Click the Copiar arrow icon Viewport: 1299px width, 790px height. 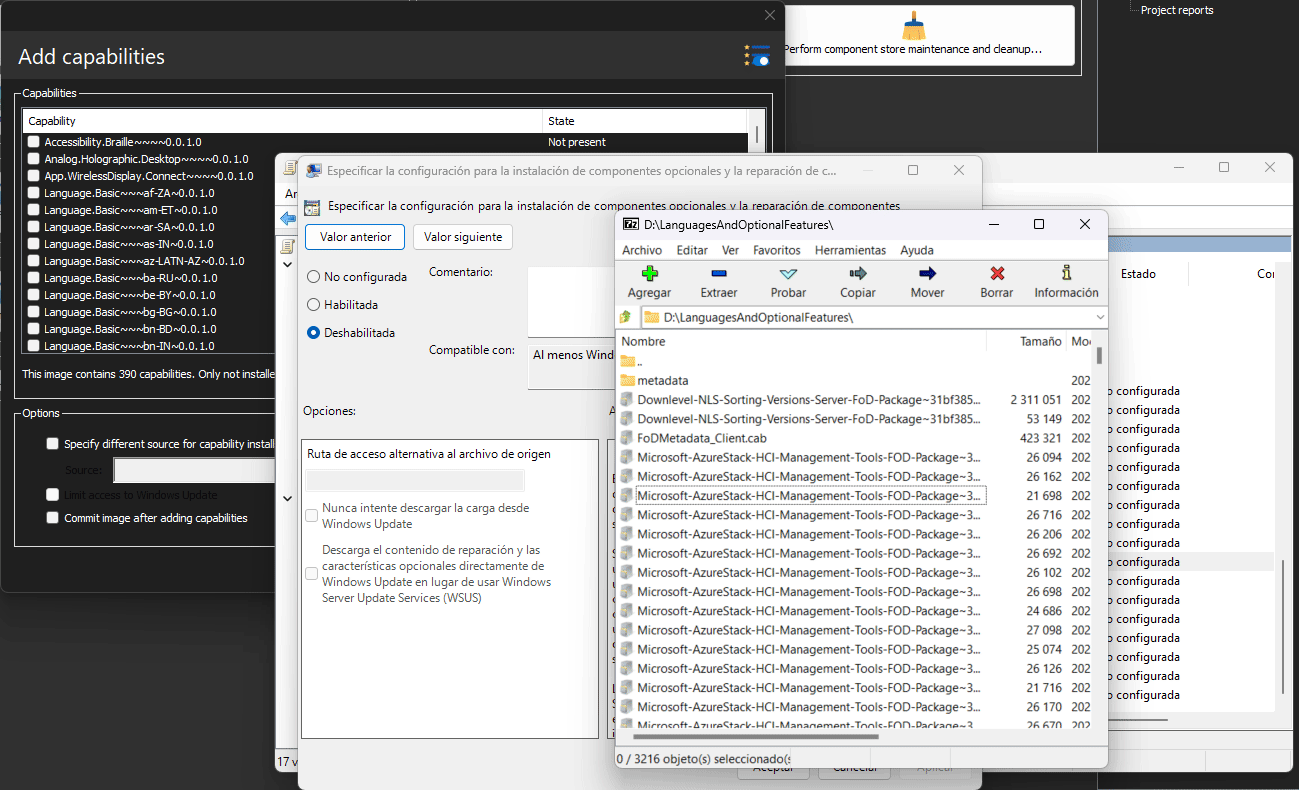857,273
